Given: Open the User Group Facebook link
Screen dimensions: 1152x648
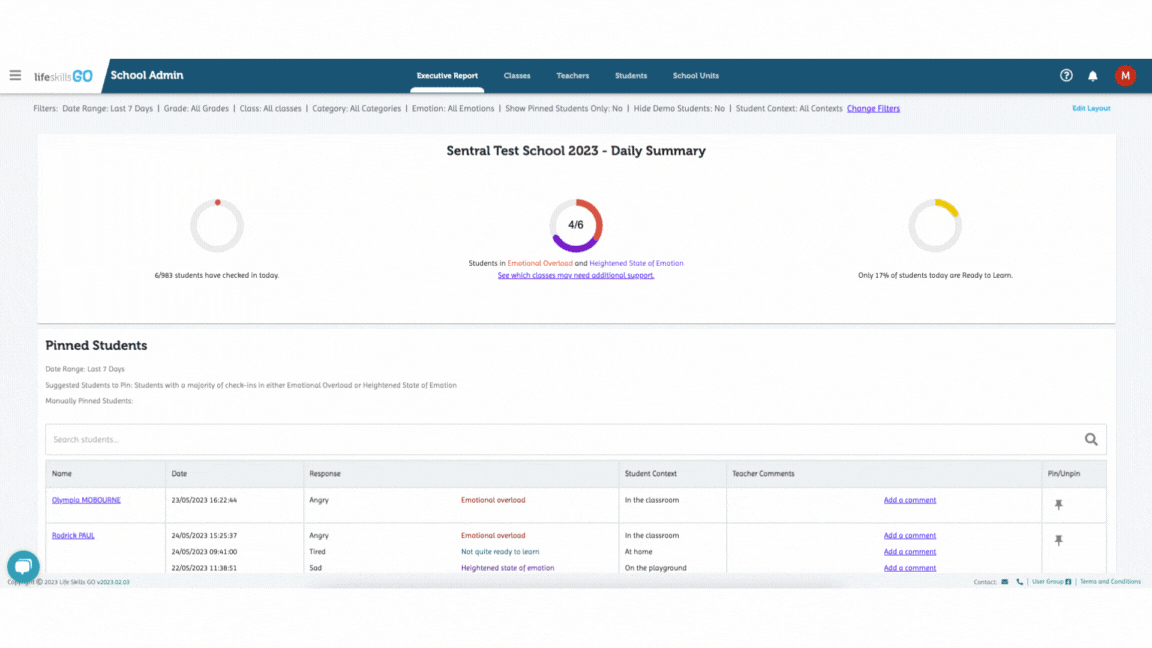Looking at the screenshot, I should [1051, 582].
